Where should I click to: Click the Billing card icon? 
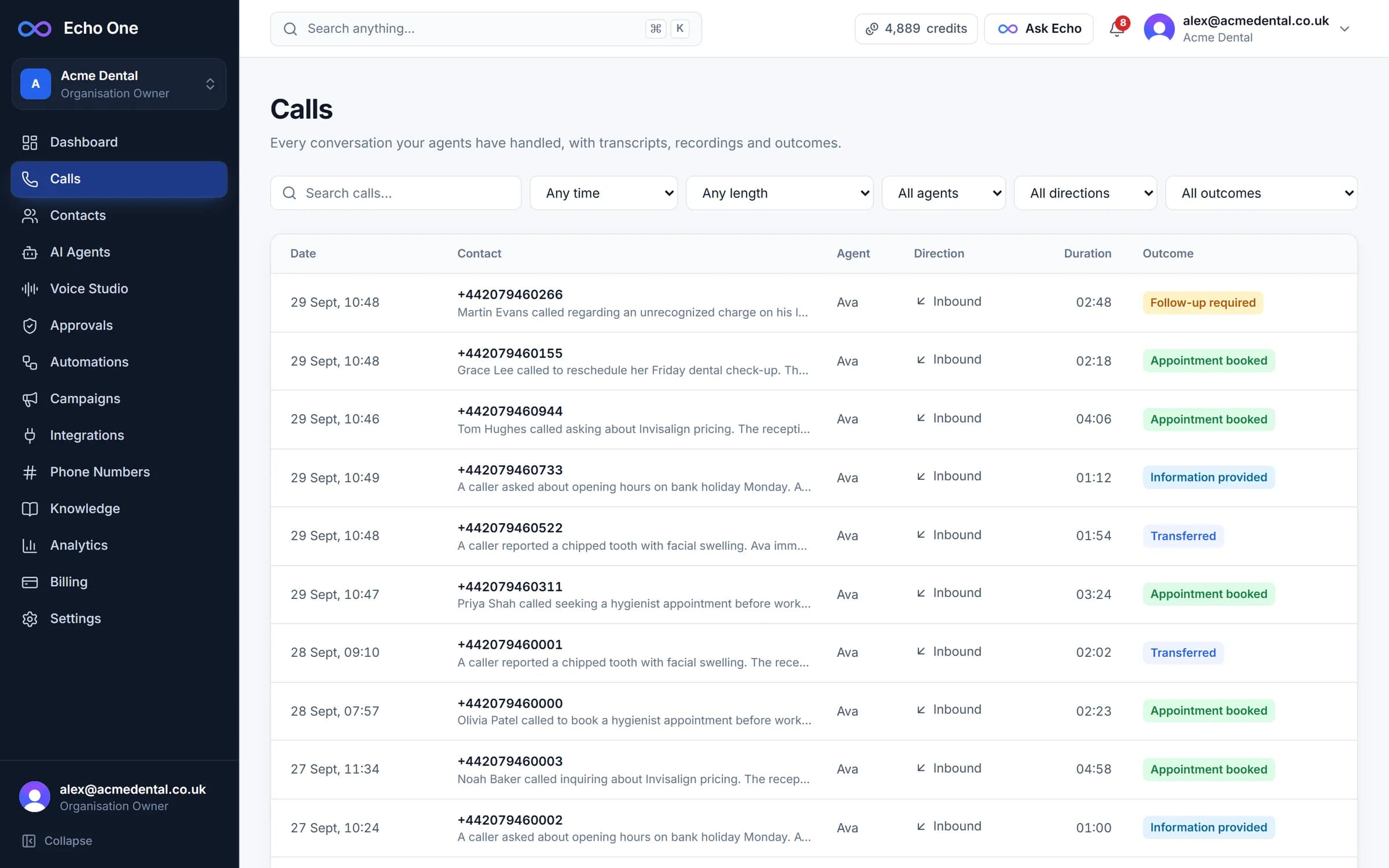30,582
